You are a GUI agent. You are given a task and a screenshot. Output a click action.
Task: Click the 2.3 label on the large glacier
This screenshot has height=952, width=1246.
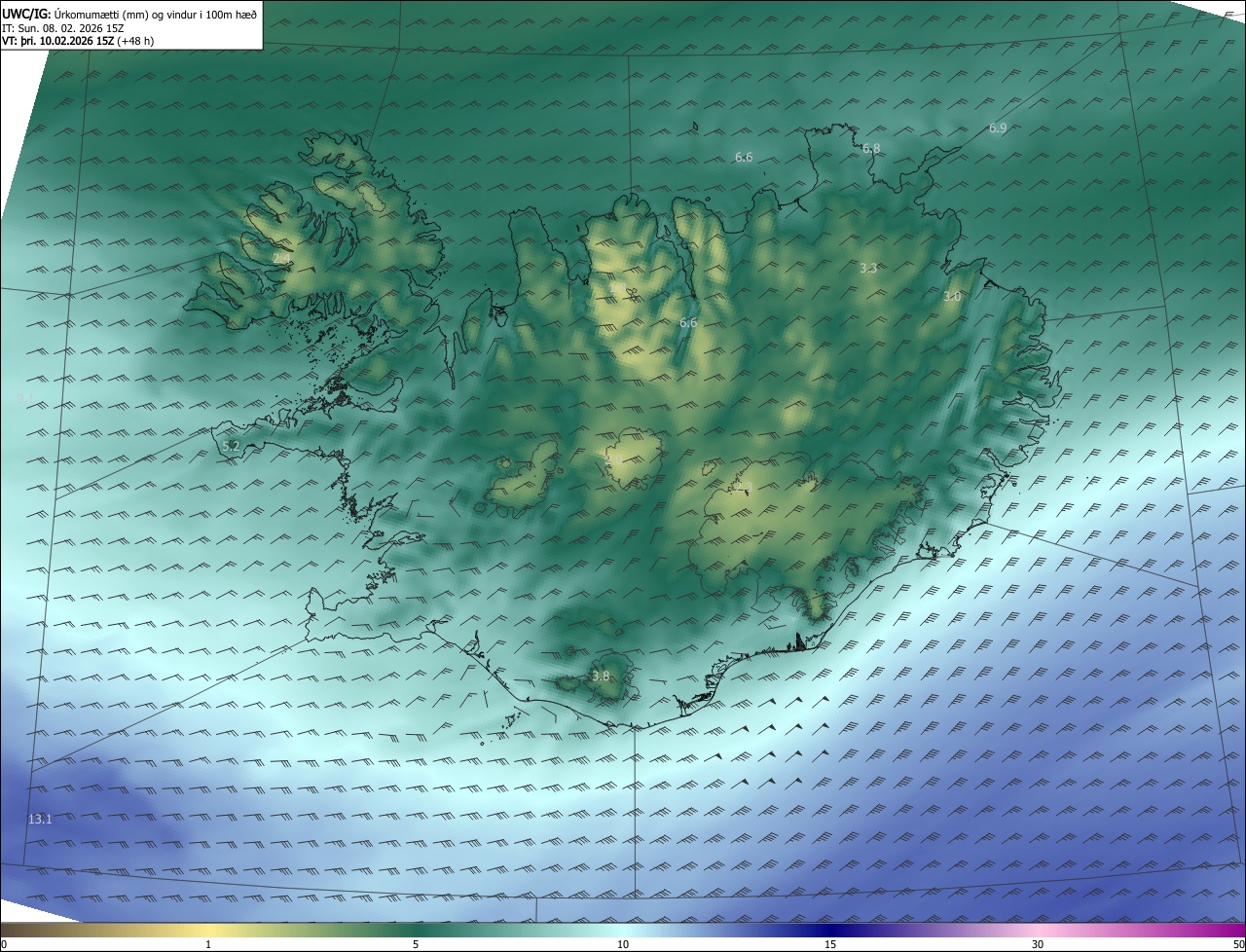click(744, 487)
